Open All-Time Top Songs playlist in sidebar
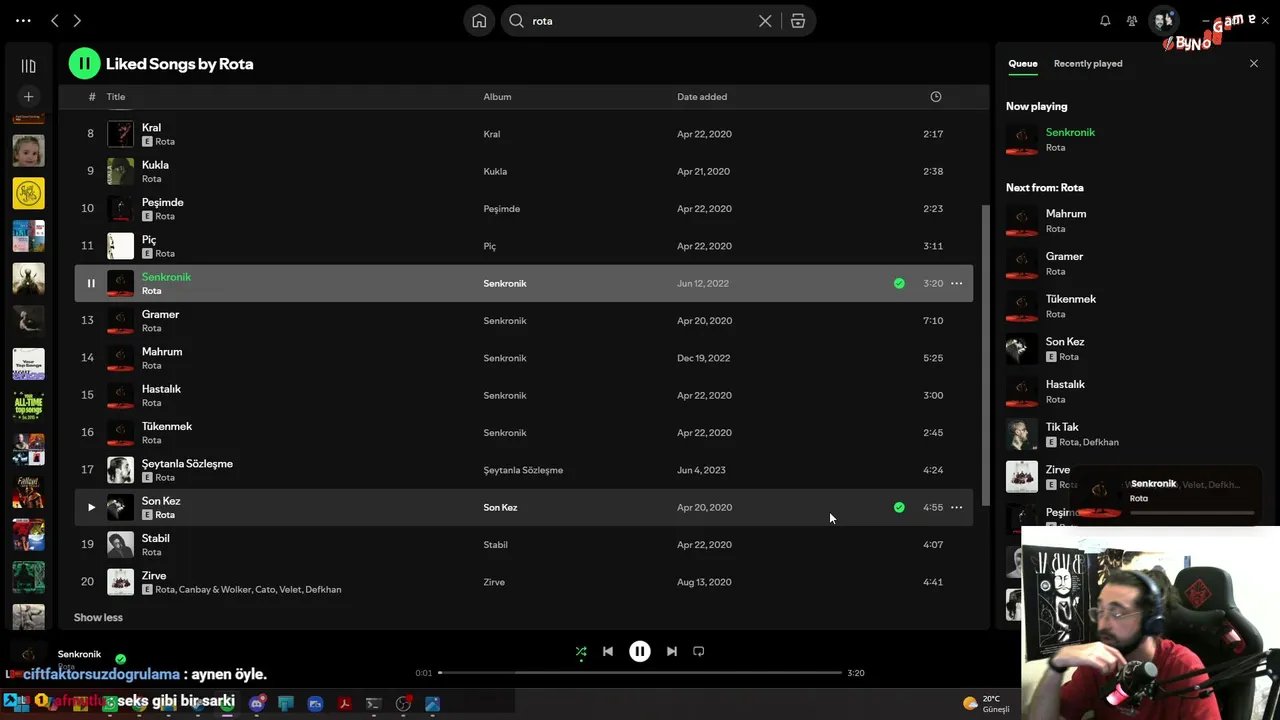The image size is (1280, 720). [28, 407]
